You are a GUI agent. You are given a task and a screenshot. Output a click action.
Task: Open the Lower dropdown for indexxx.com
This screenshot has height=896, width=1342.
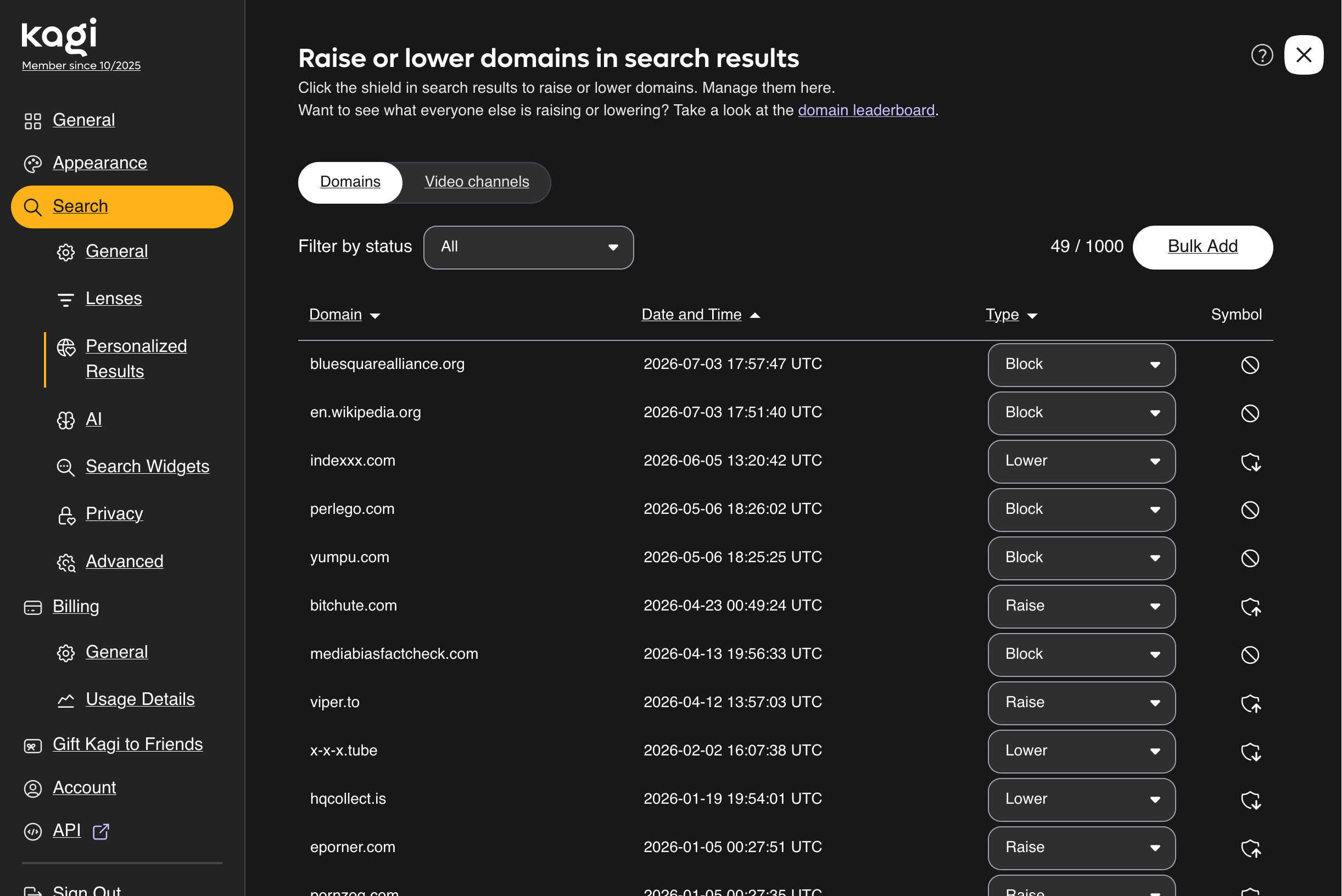pos(1081,462)
